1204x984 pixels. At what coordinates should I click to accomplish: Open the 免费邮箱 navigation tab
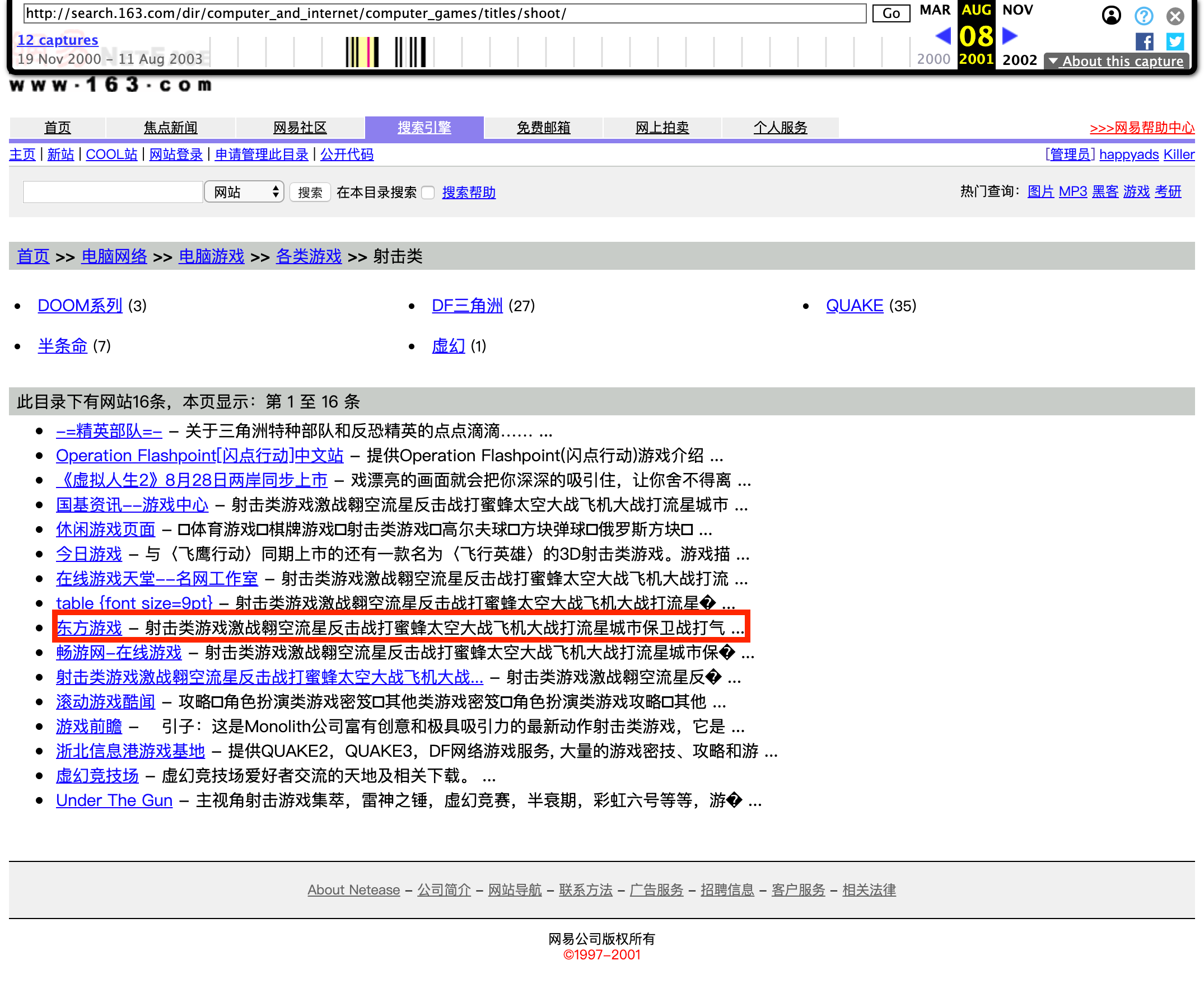point(543,128)
